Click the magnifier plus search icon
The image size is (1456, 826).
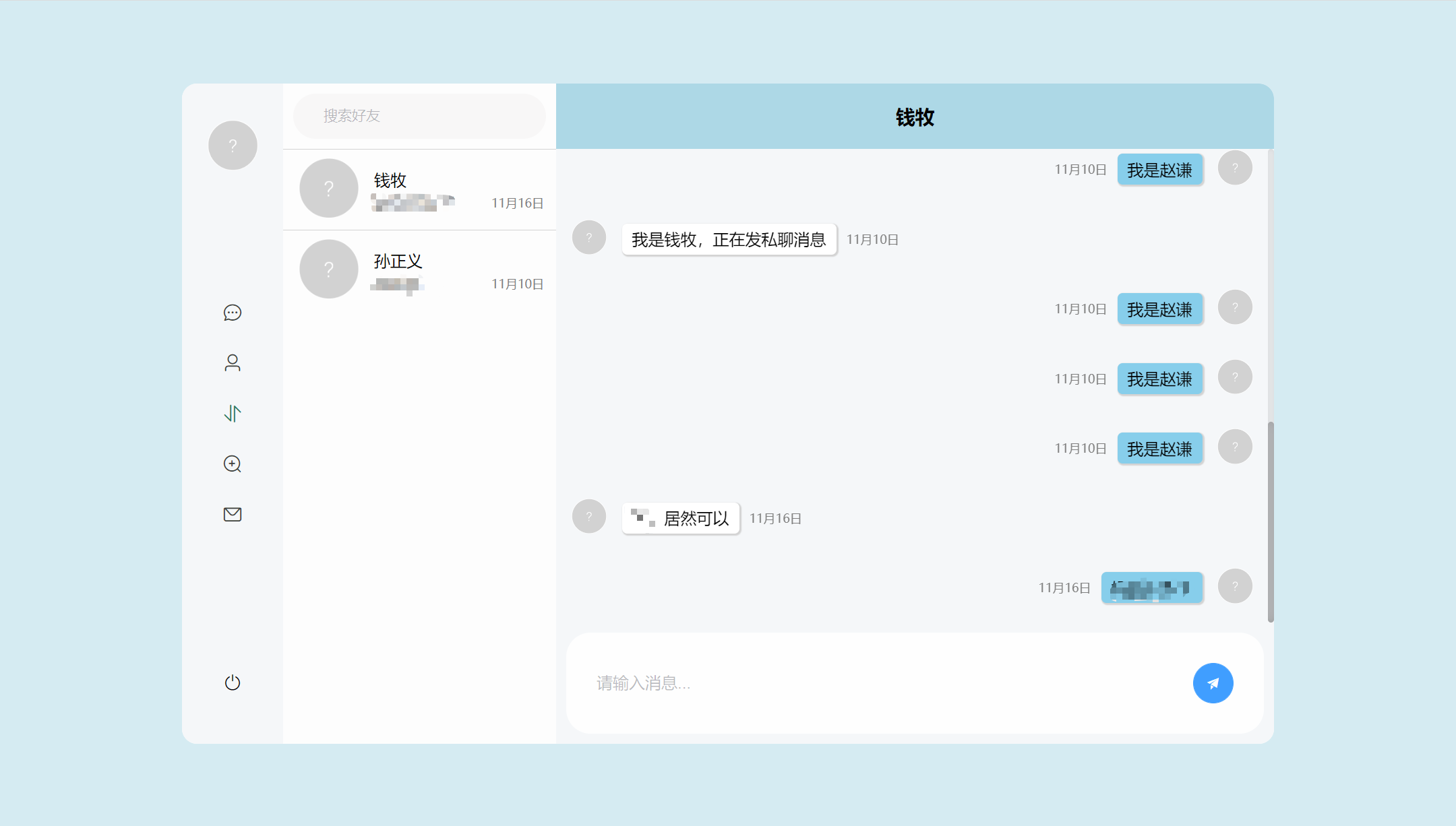[233, 464]
